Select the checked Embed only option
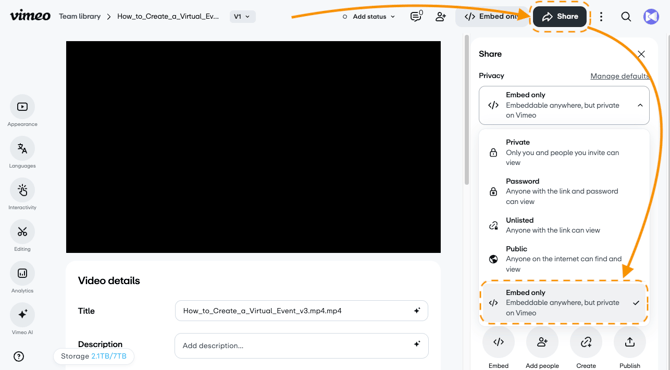670x370 pixels. click(x=564, y=302)
